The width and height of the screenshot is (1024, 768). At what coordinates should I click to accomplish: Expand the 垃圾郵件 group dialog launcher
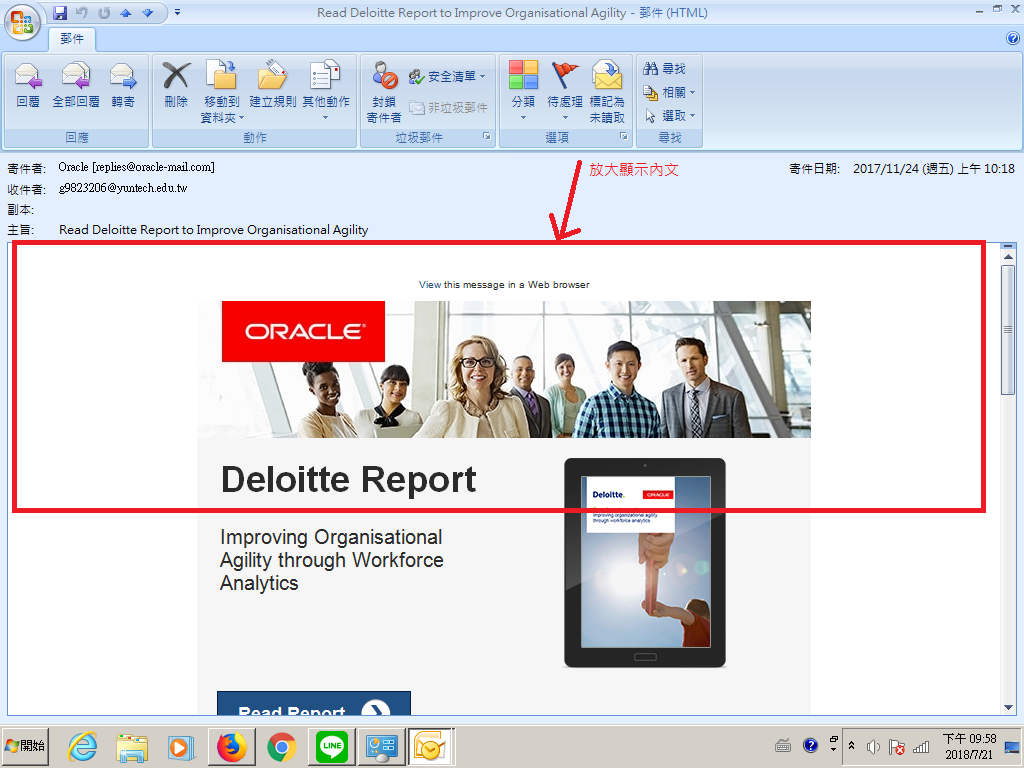pos(487,136)
